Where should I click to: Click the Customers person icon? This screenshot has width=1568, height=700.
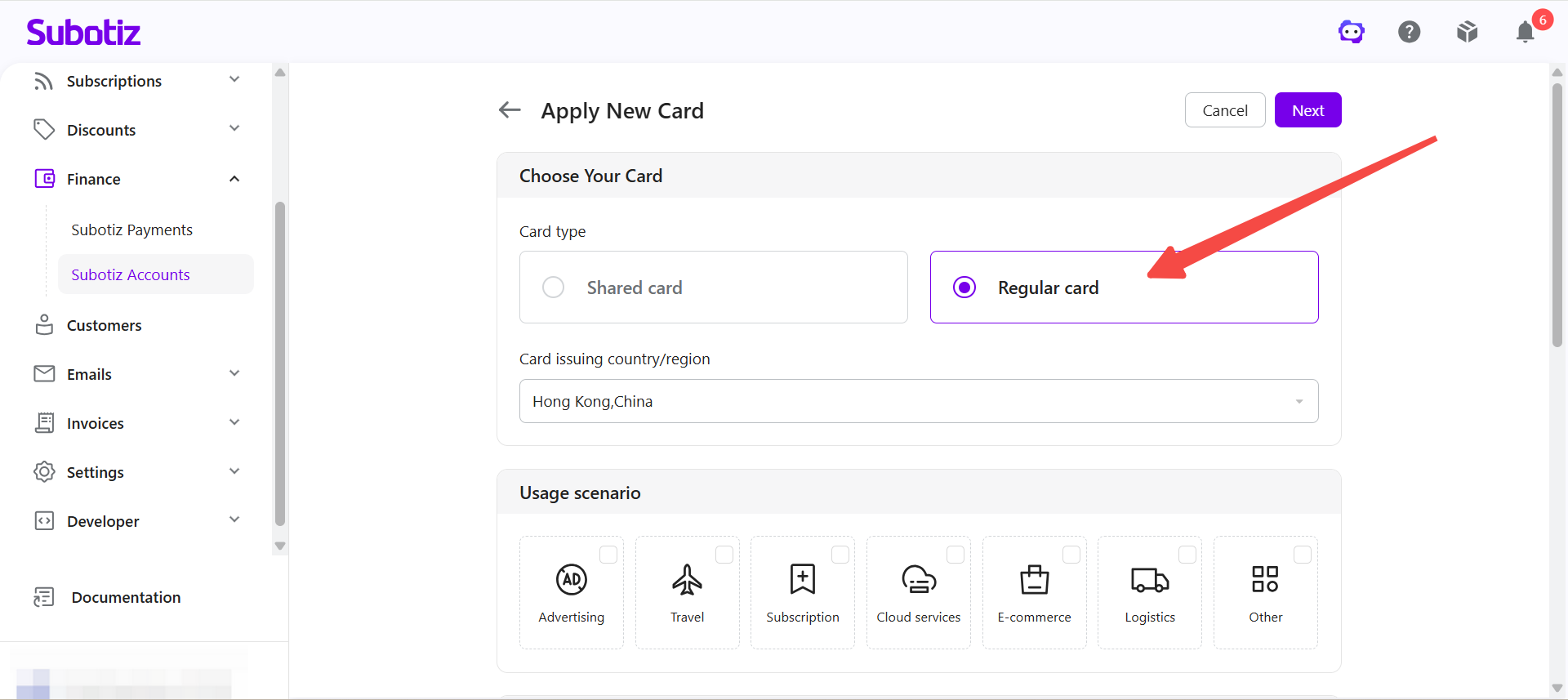click(x=44, y=325)
